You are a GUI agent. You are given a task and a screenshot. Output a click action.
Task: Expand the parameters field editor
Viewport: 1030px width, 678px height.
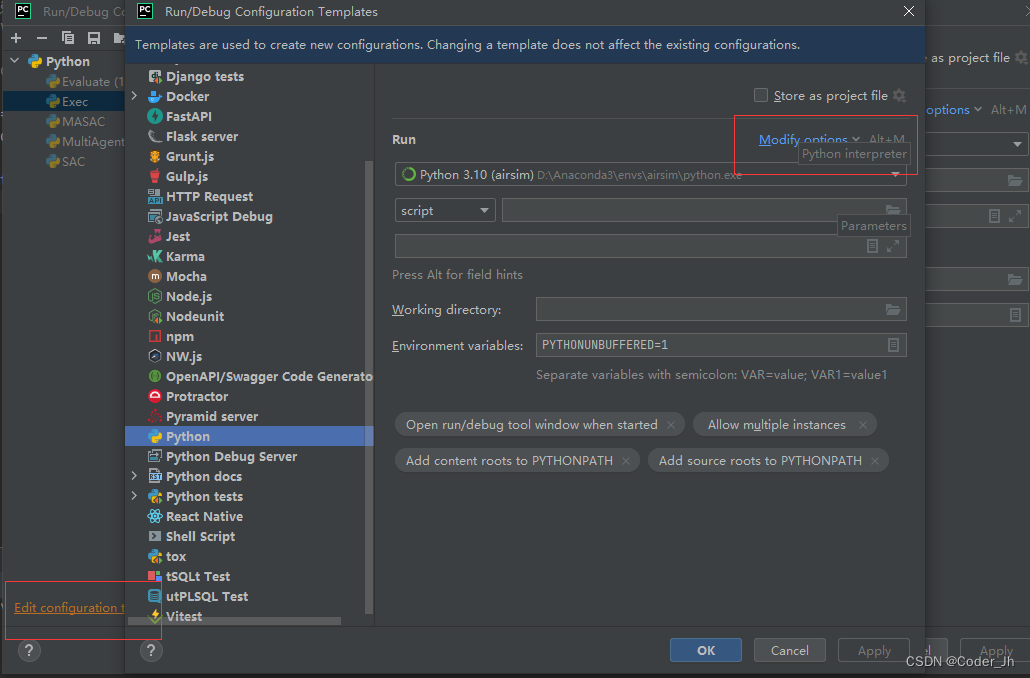(x=893, y=246)
